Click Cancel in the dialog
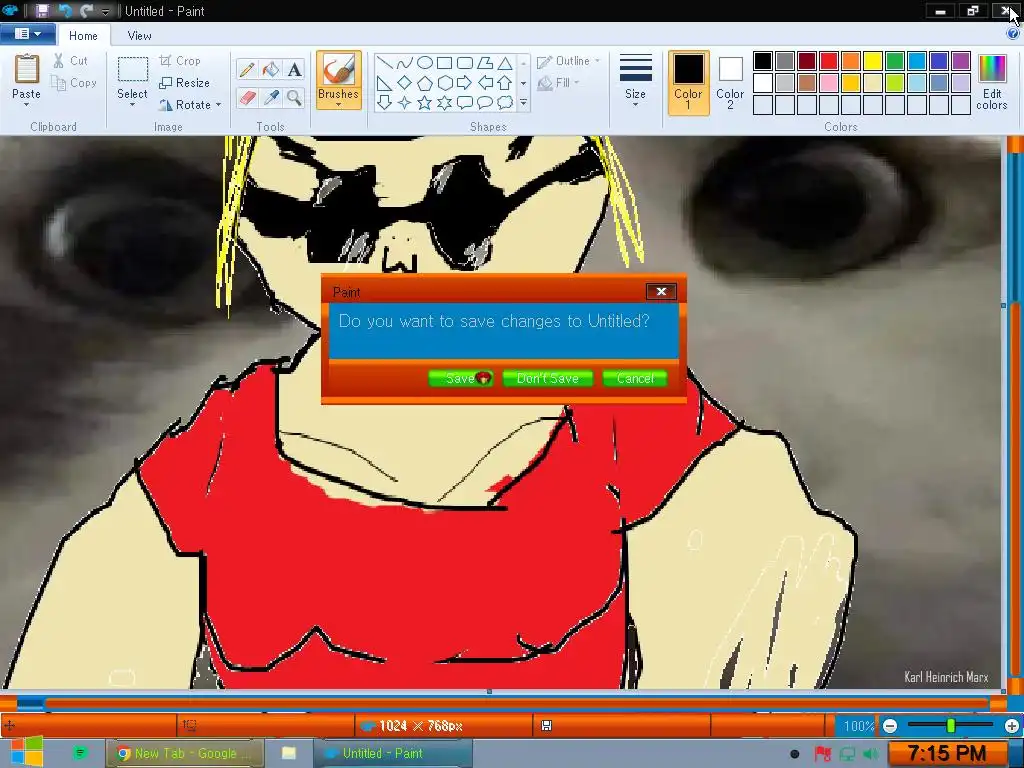1024x768 pixels. pyautogui.click(x=635, y=378)
